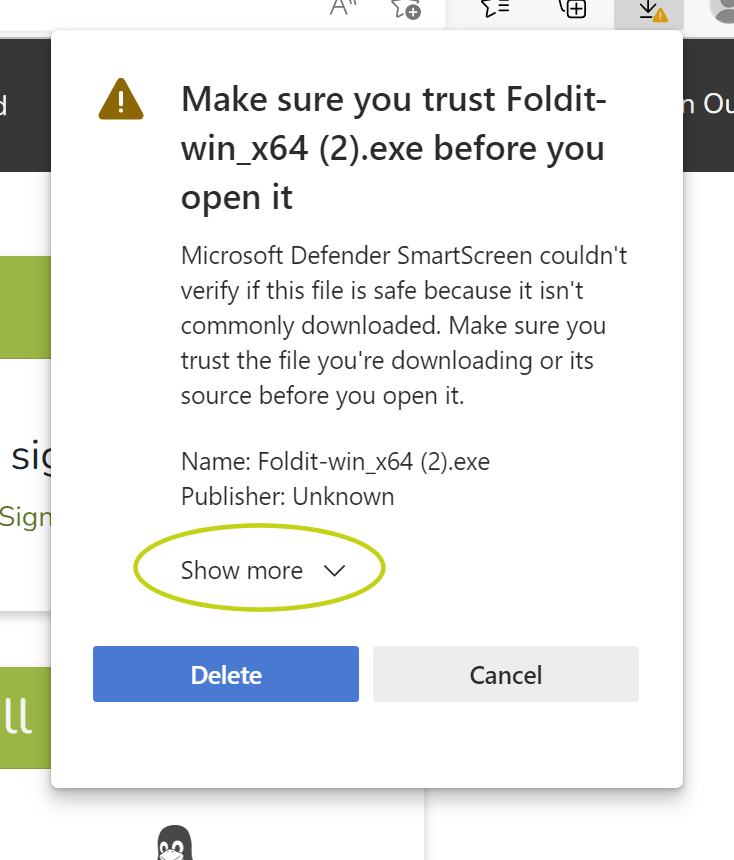The width and height of the screenshot is (734, 860).
Task: Click the green Sign link at left
Action: [25, 516]
